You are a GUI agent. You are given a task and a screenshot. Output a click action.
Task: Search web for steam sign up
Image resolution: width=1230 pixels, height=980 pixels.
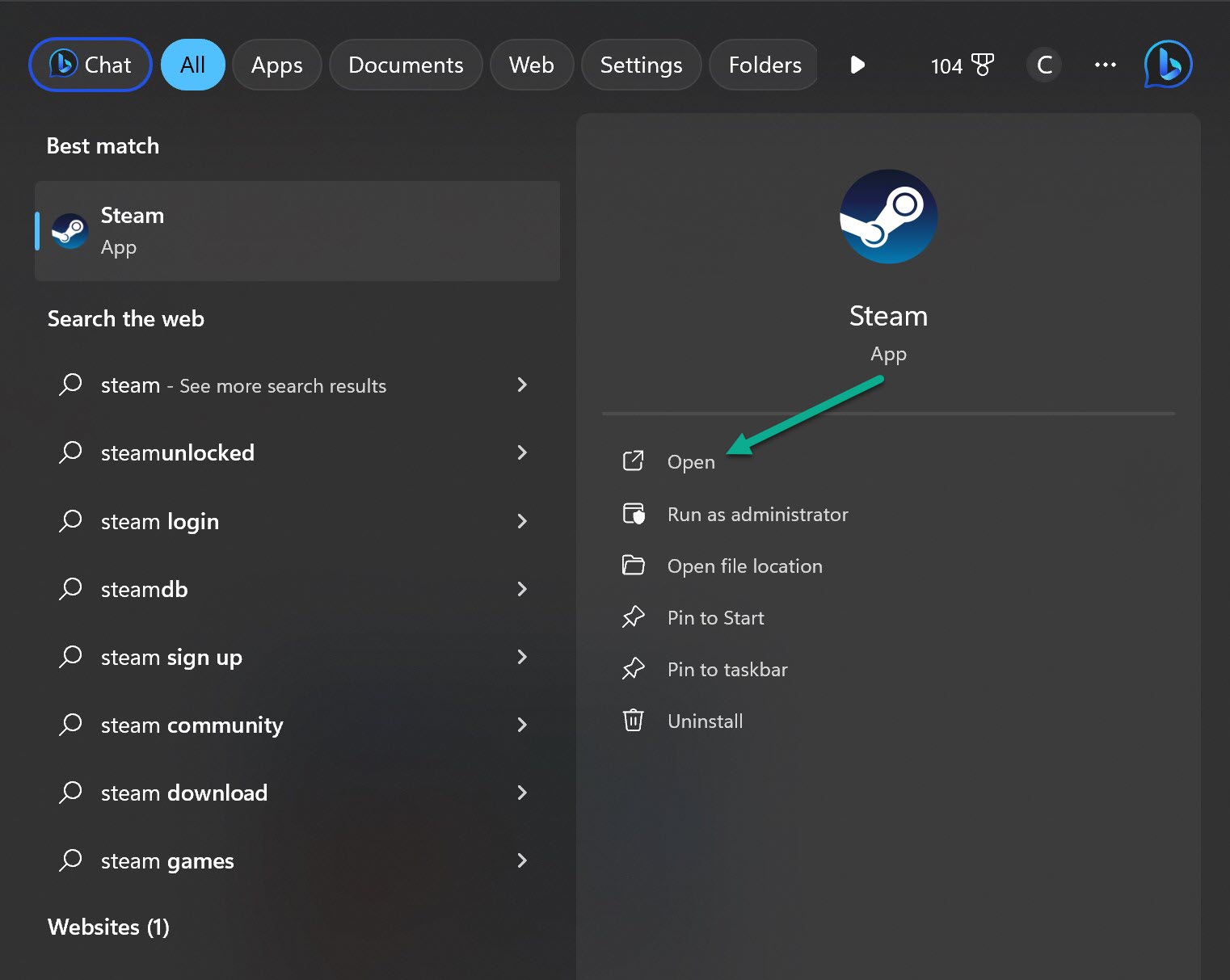coord(297,657)
